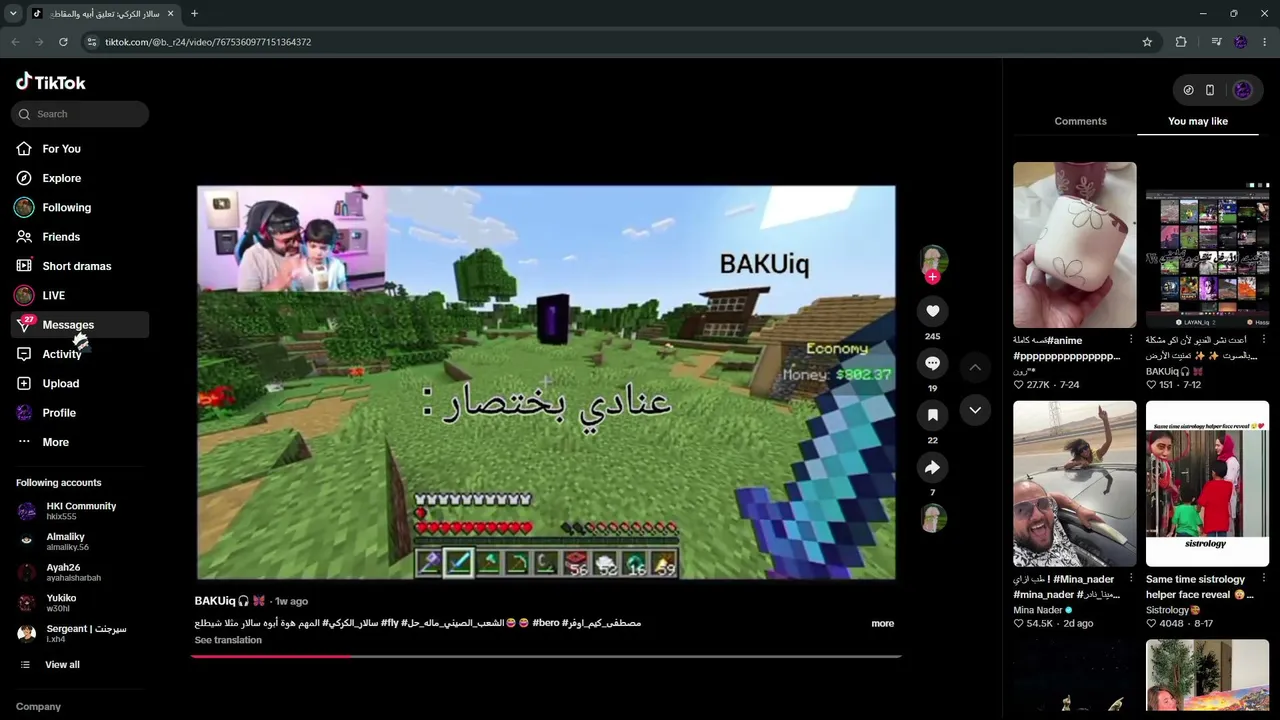Screen dimensions: 1280x720
Task: Open the account avatar at top right
Action: (x=1242, y=90)
